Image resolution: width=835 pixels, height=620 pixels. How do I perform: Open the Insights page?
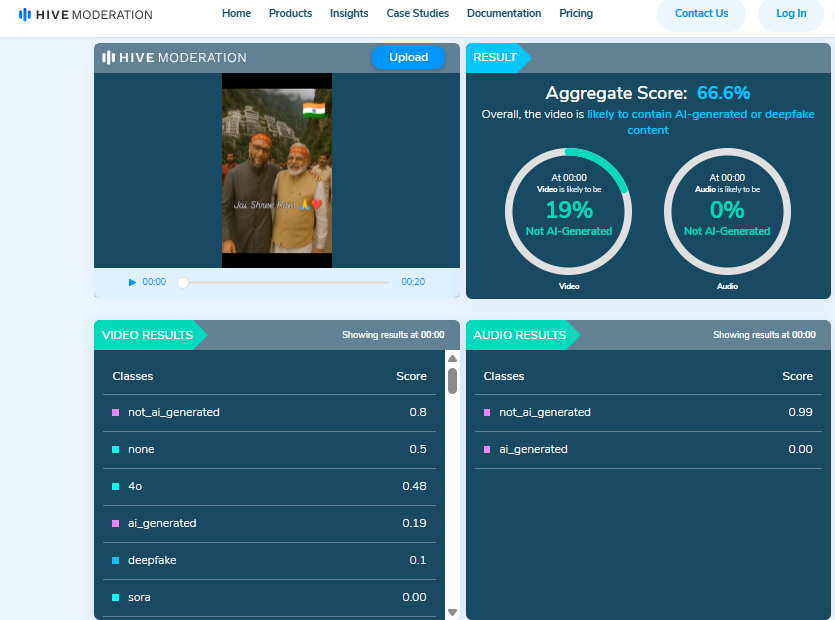pyautogui.click(x=349, y=13)
